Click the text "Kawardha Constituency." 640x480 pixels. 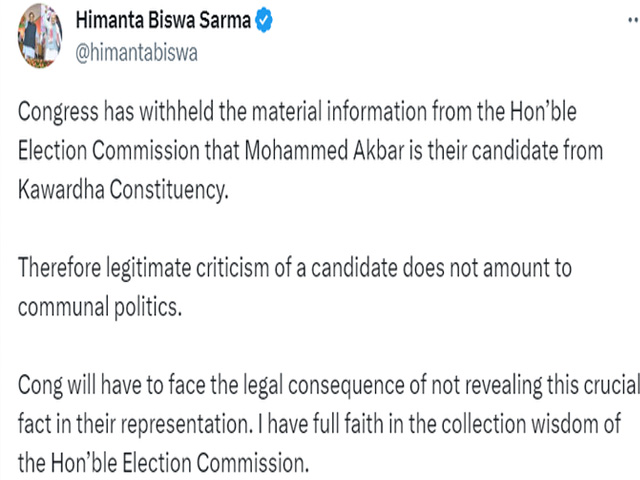click(x=123, y=190)
